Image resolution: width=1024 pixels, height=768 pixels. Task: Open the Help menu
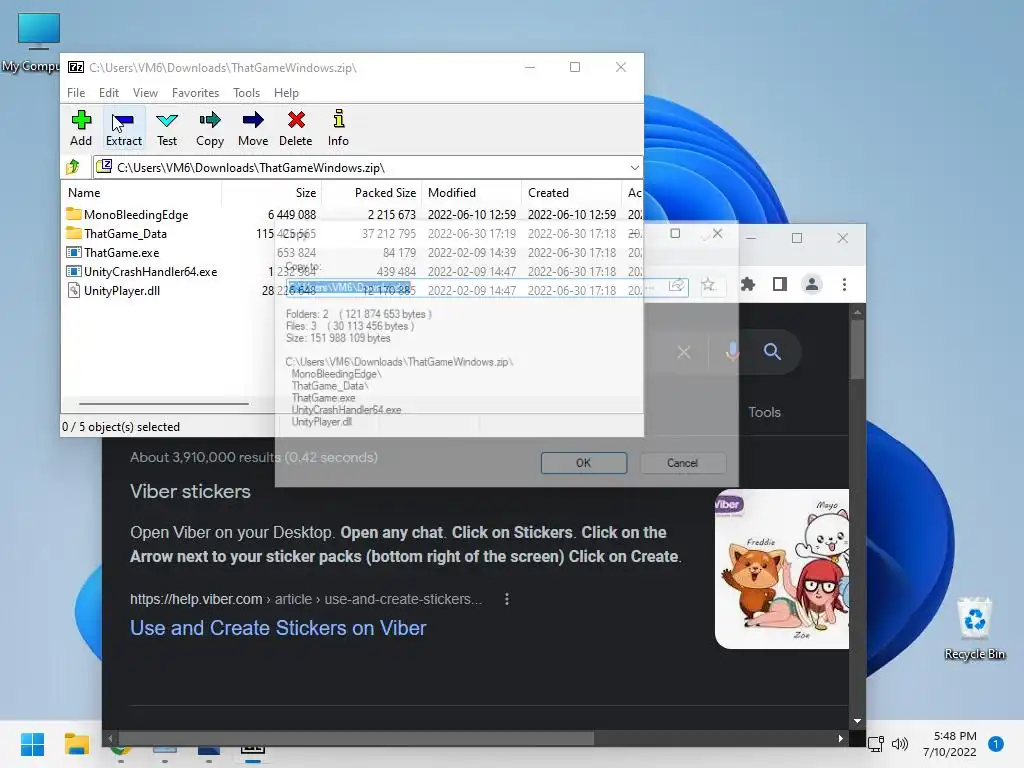(286, 93)
